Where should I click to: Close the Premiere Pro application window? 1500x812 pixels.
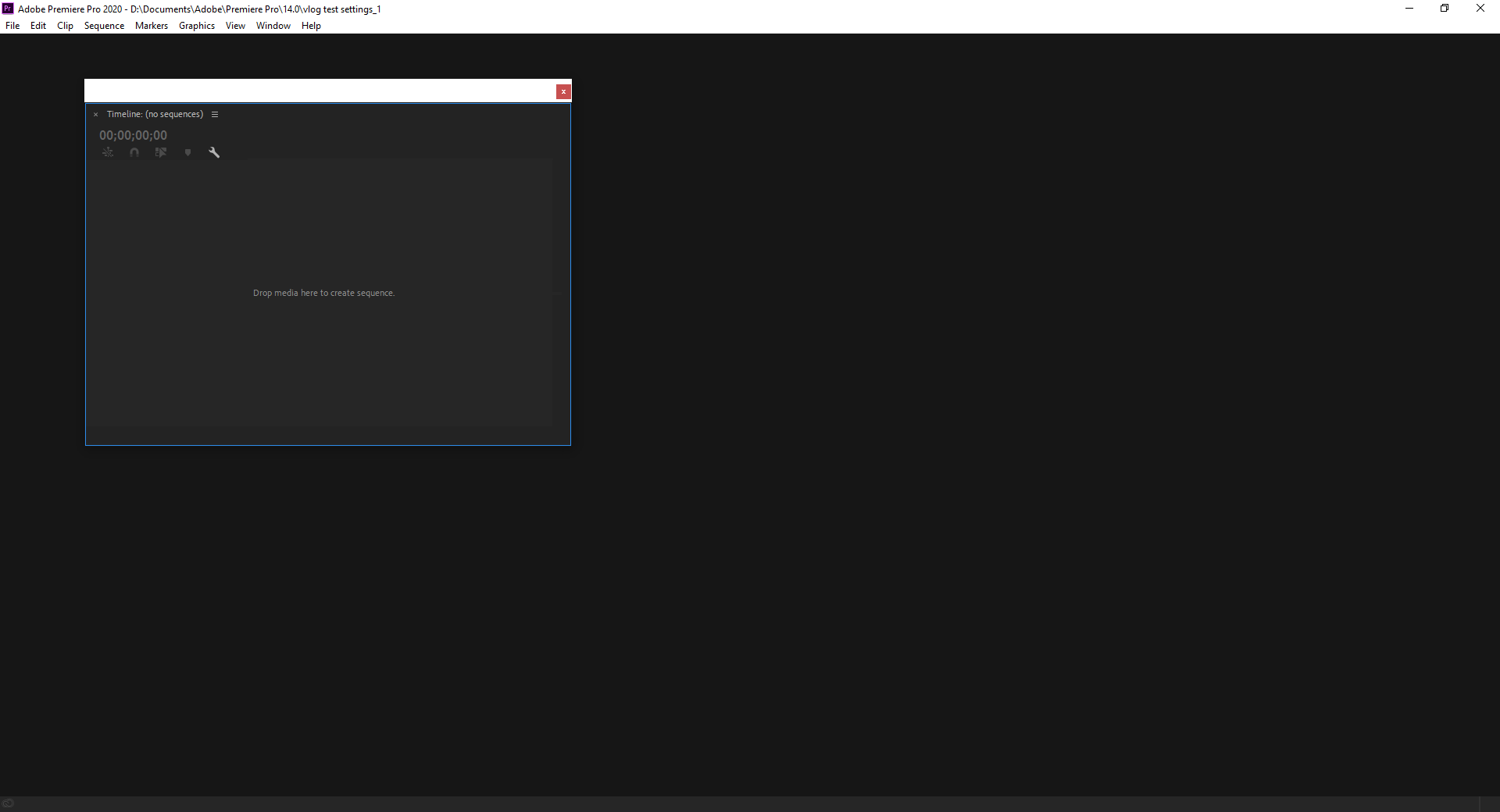(x=1480, y=9)
